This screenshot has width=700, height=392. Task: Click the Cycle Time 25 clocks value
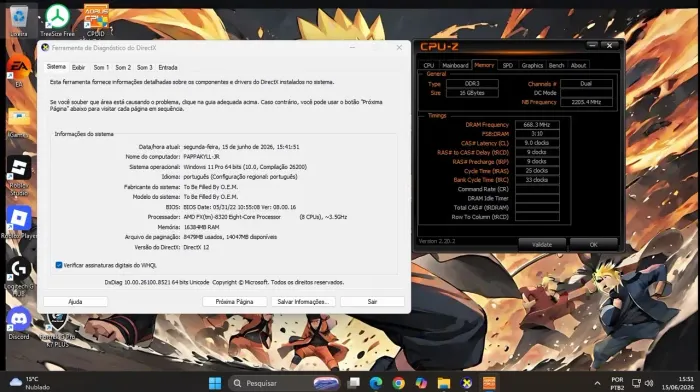click(x=537, y=171)
